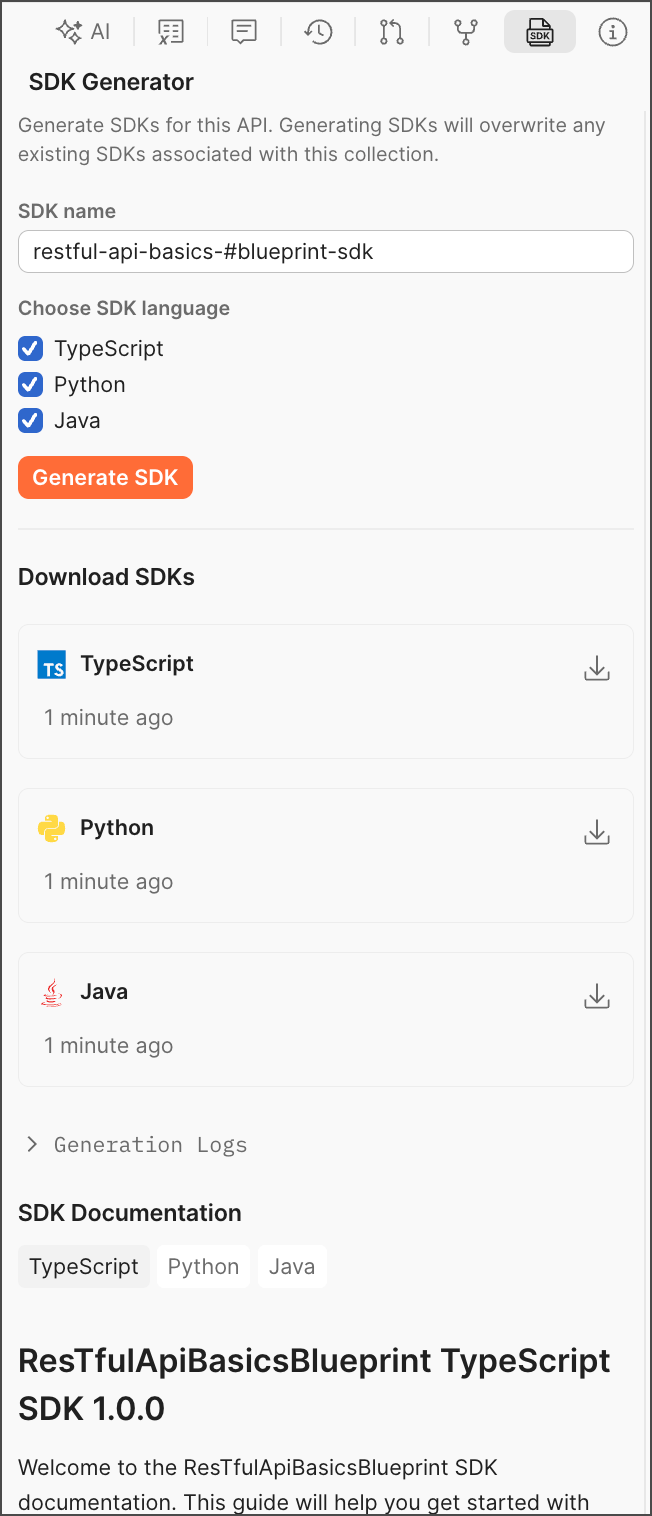This screenshot has width=652, height=1516.
Task: Uncheck the TypeScript language checkbox
Action: [x=31, y=349]
